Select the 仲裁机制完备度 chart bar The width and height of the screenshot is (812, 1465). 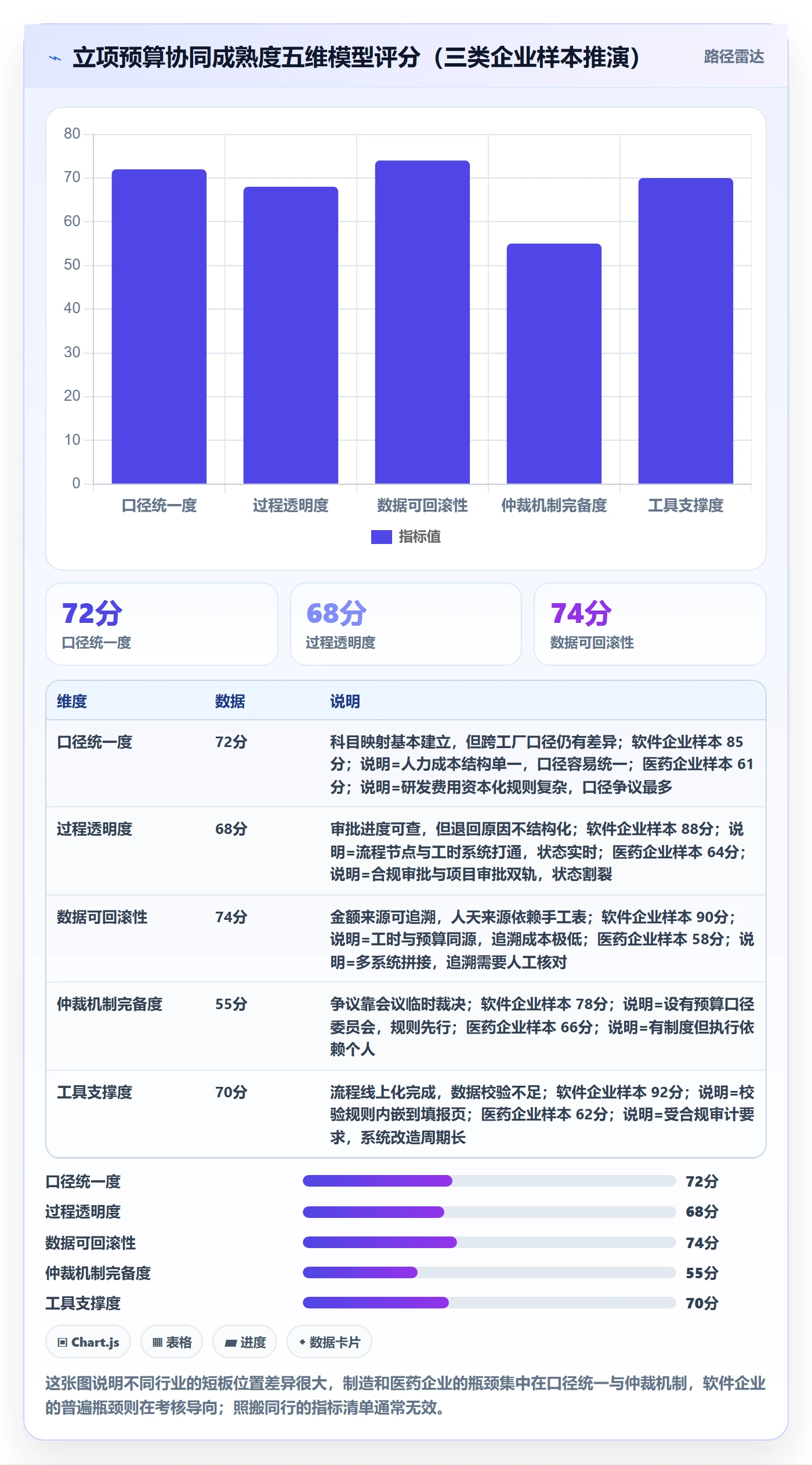(x=554, y=364)
